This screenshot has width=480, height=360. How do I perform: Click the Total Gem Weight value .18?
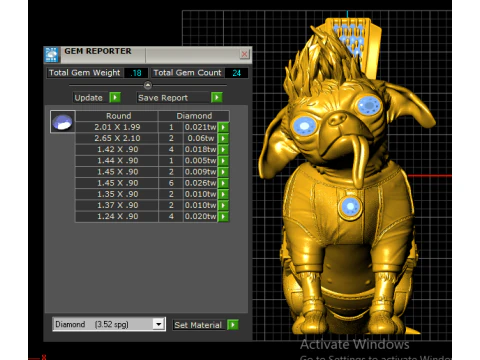(x=136, y=73)
